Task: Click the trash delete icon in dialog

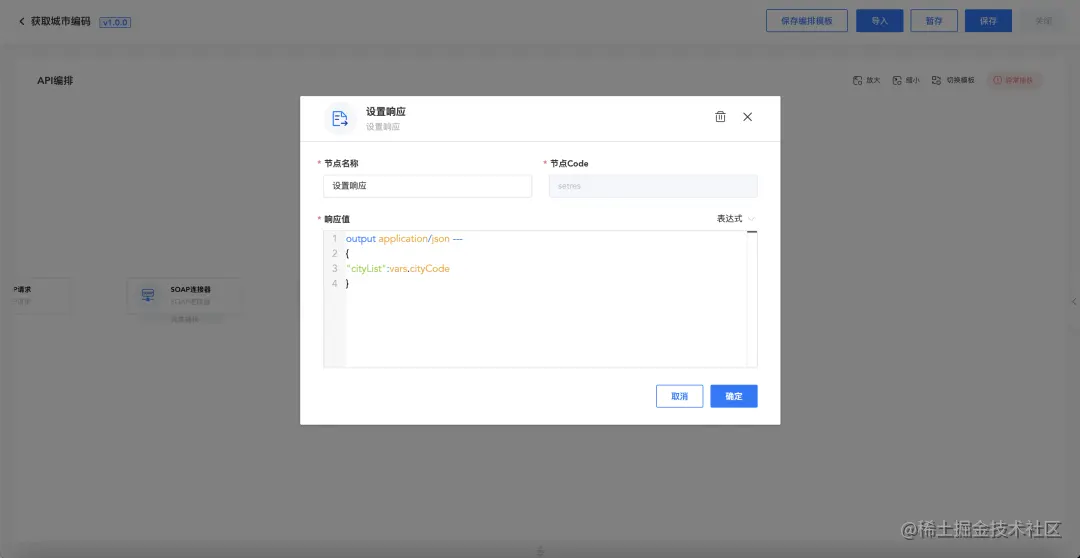Action: [720, 116]
